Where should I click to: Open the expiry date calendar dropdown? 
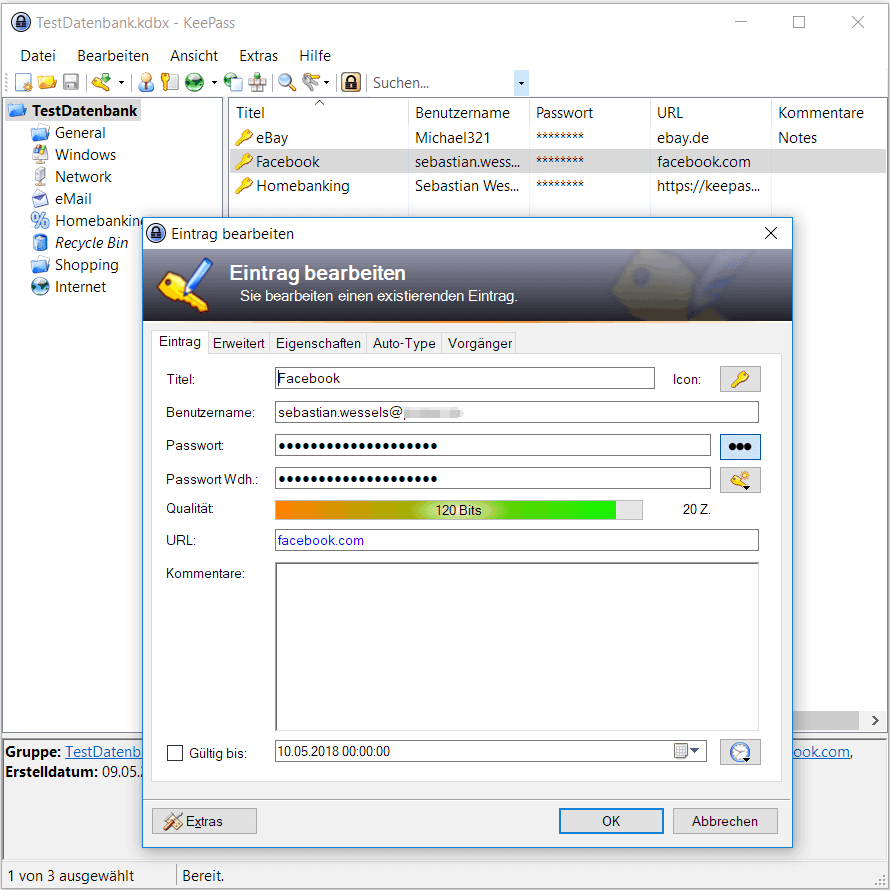coord(688,751)
